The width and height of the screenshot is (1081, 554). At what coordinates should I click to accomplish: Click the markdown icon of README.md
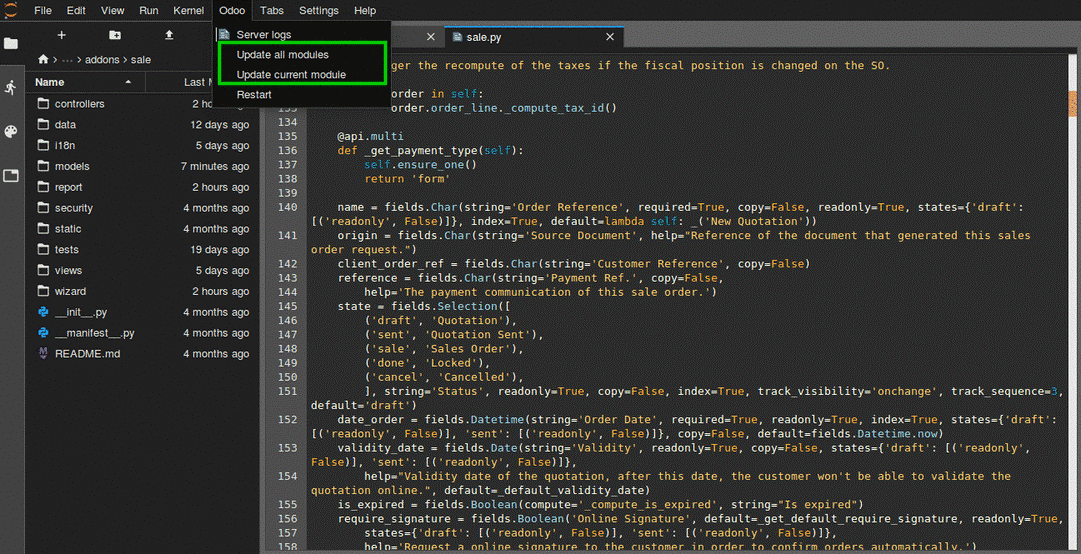tap(43, 353)
